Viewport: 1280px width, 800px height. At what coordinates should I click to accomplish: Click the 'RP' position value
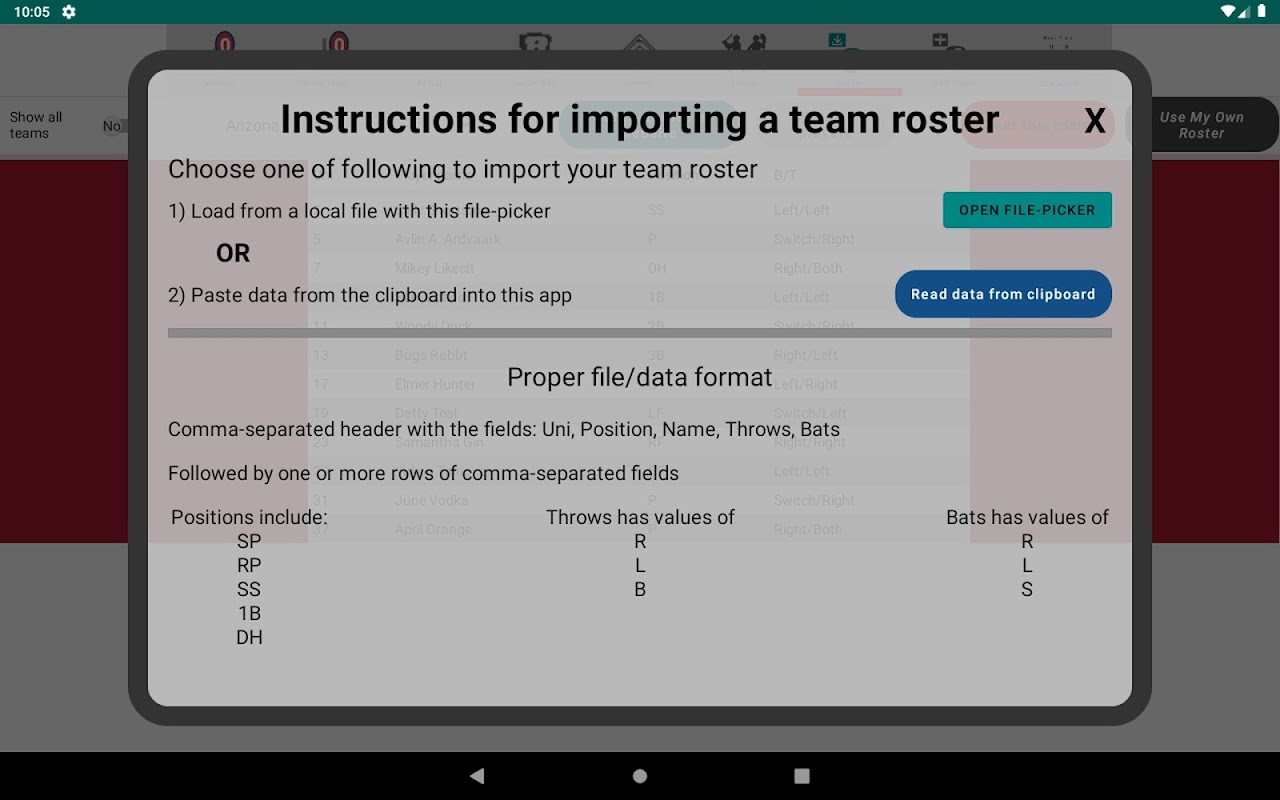(x=249, y=565)
